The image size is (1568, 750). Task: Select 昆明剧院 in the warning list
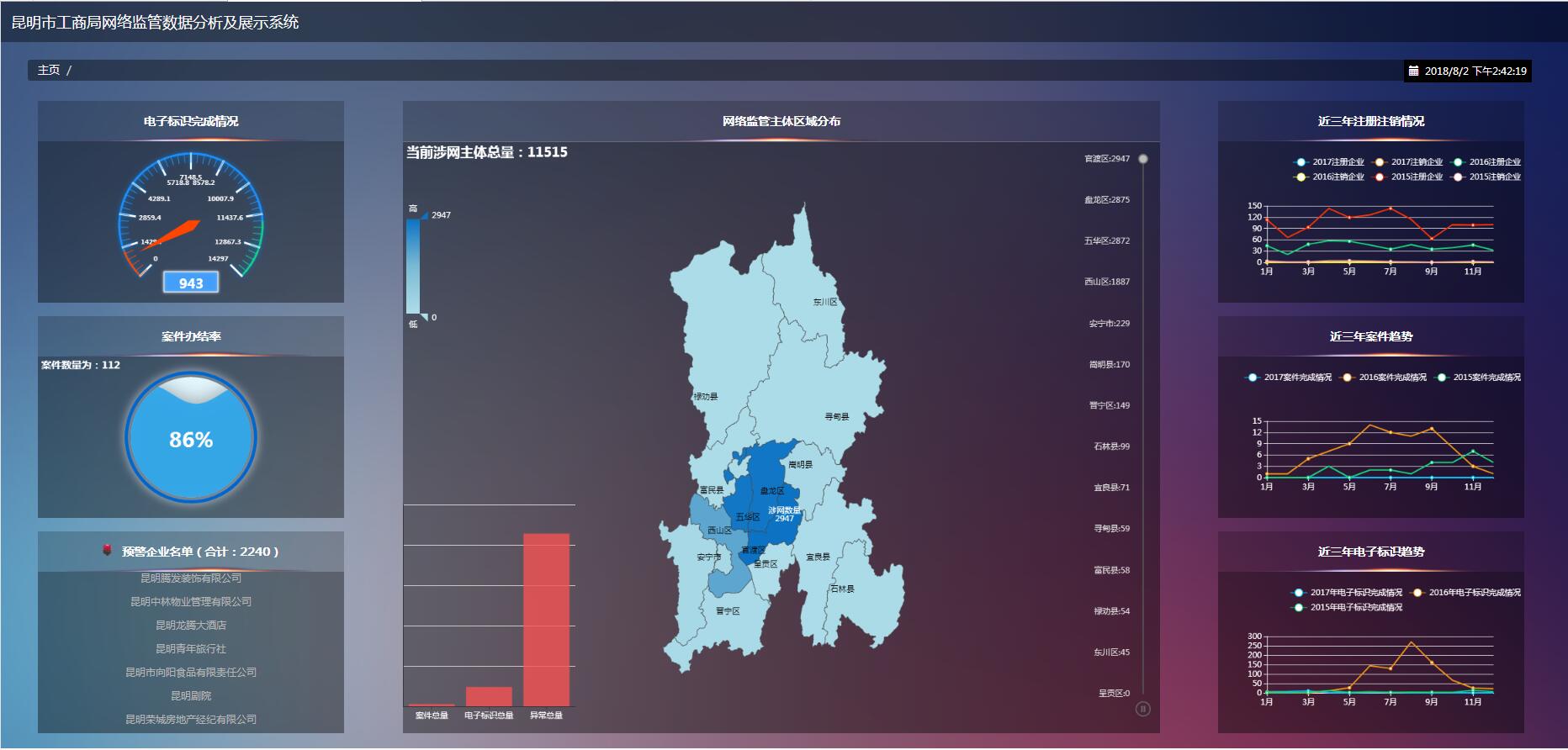tap(191, 696)
